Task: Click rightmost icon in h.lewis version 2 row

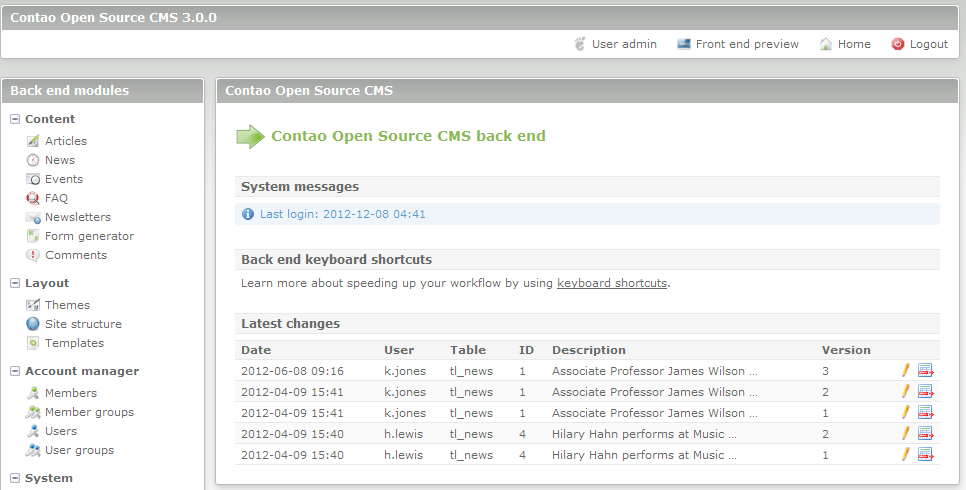Action: pyautogui.click(x=925, y=434)
